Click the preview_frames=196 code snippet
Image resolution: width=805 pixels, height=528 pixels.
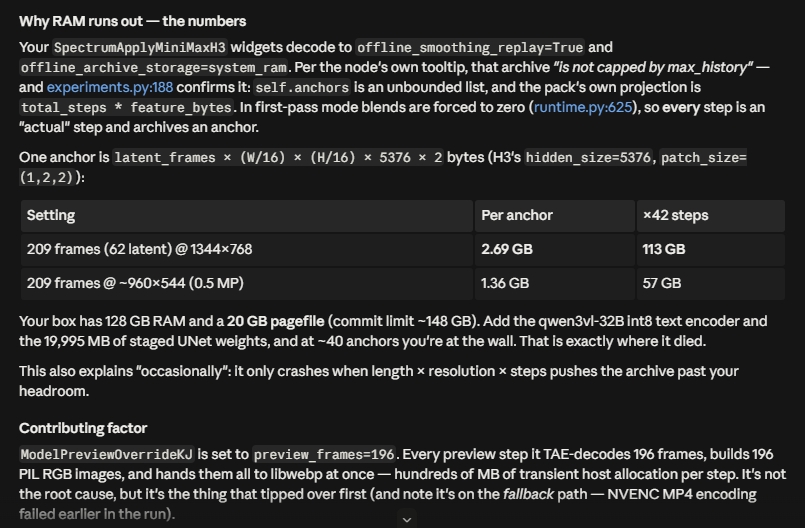(x=323, y=455)
